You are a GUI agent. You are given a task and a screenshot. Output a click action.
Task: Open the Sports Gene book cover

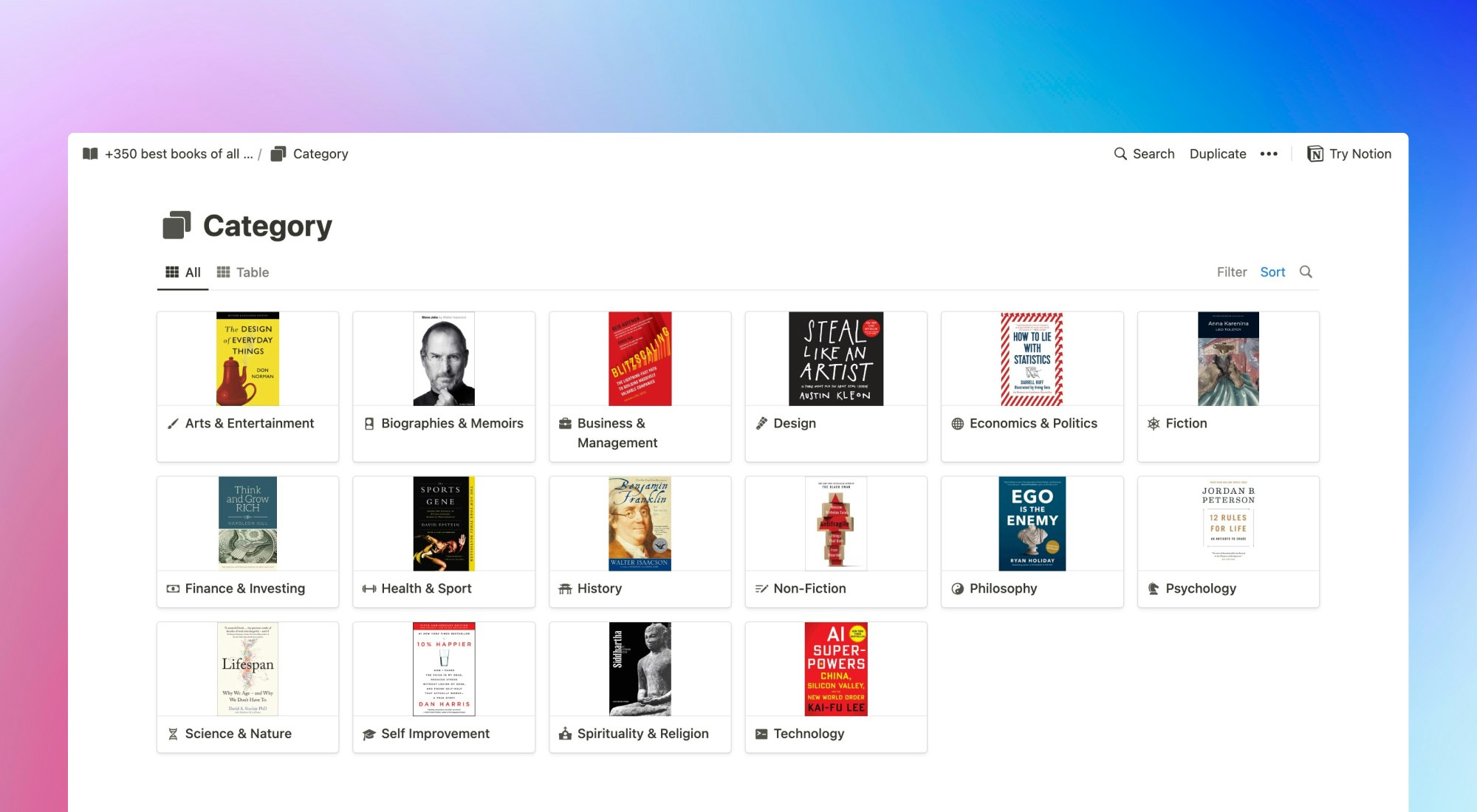pyautogui.click(x=444, y=523)
